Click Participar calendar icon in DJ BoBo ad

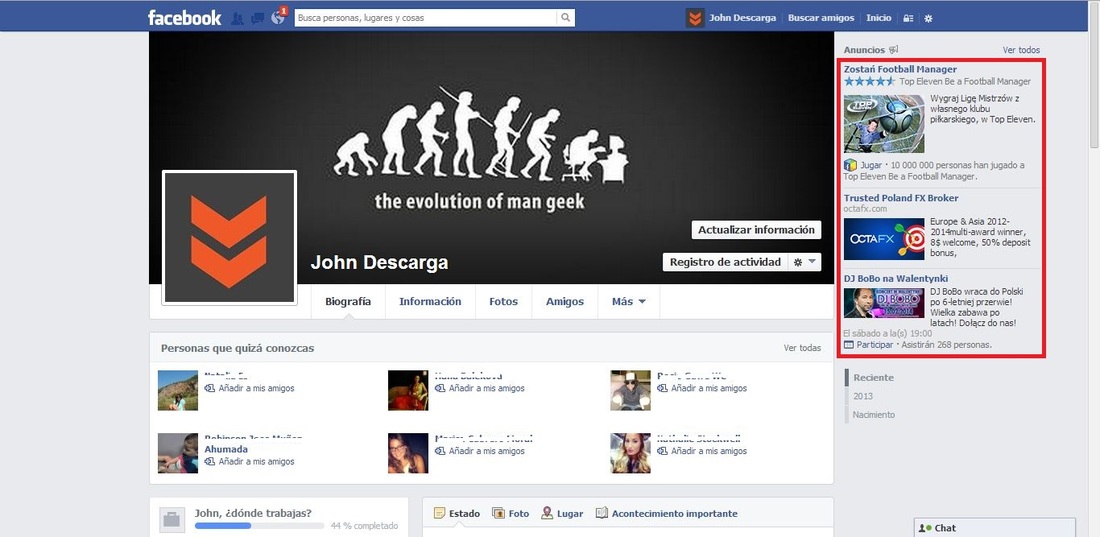coord(849,345)
